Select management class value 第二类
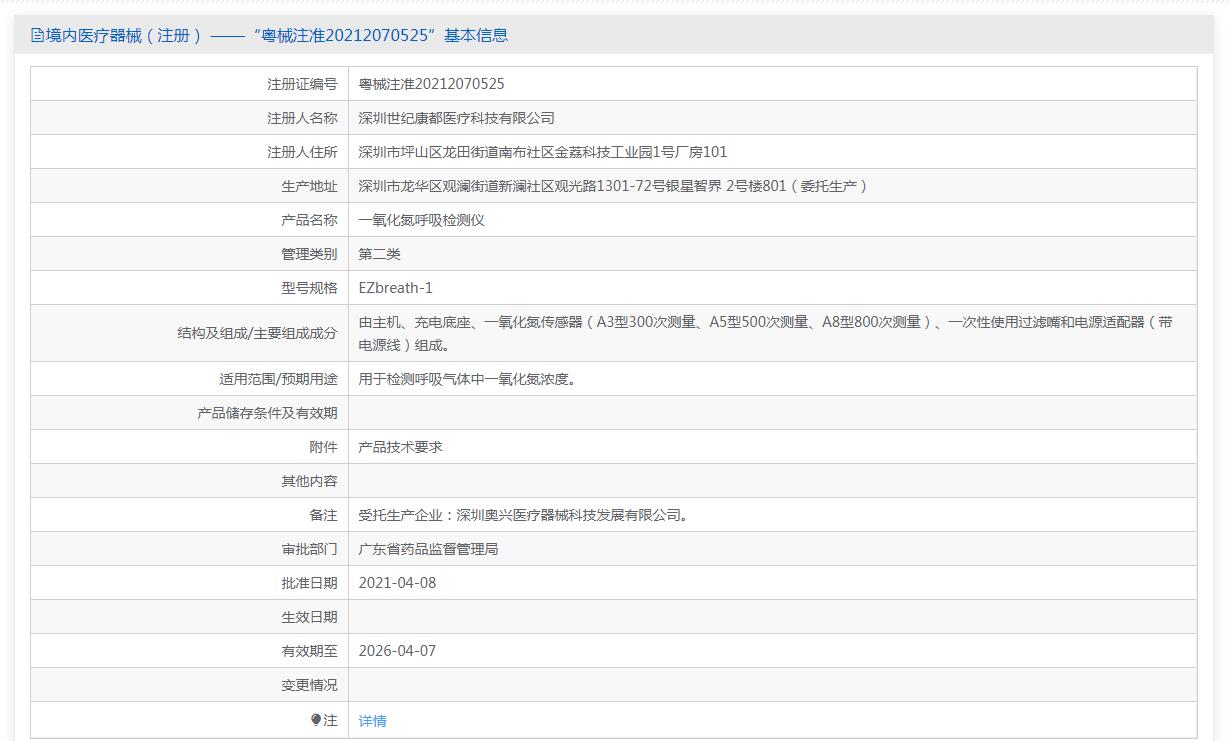Viewport: 1229px width, 741px height. click(379, 254)
